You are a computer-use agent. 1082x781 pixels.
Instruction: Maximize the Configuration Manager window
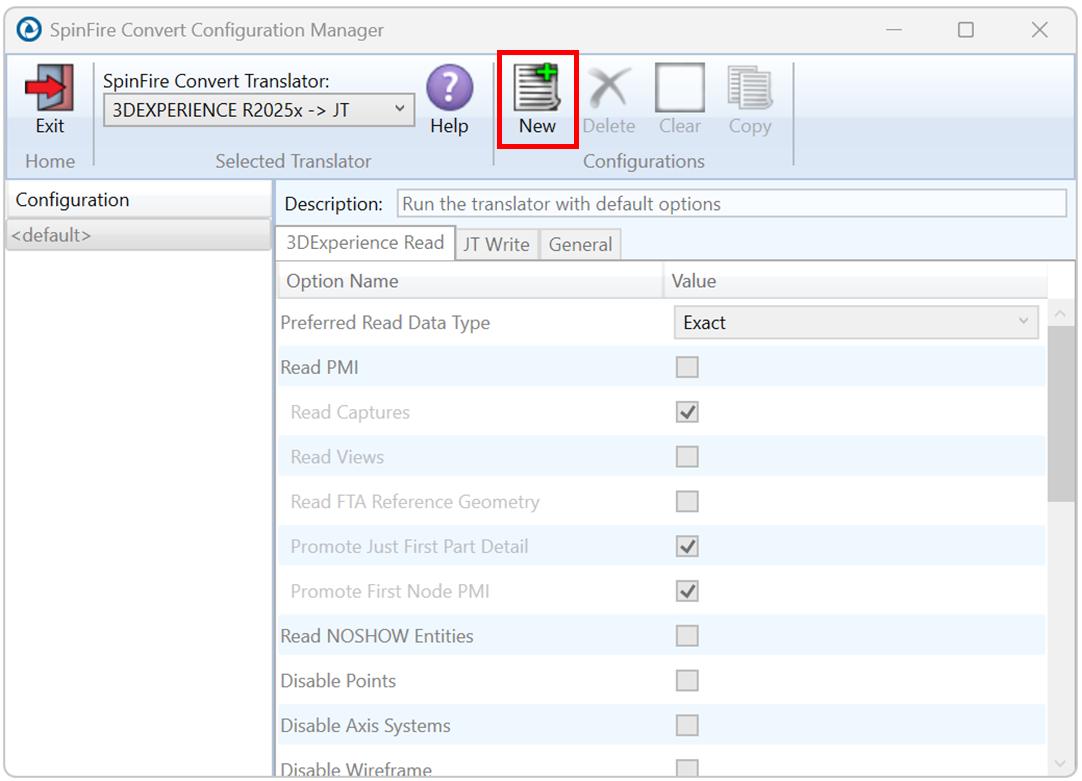click(x=965, y=30)
